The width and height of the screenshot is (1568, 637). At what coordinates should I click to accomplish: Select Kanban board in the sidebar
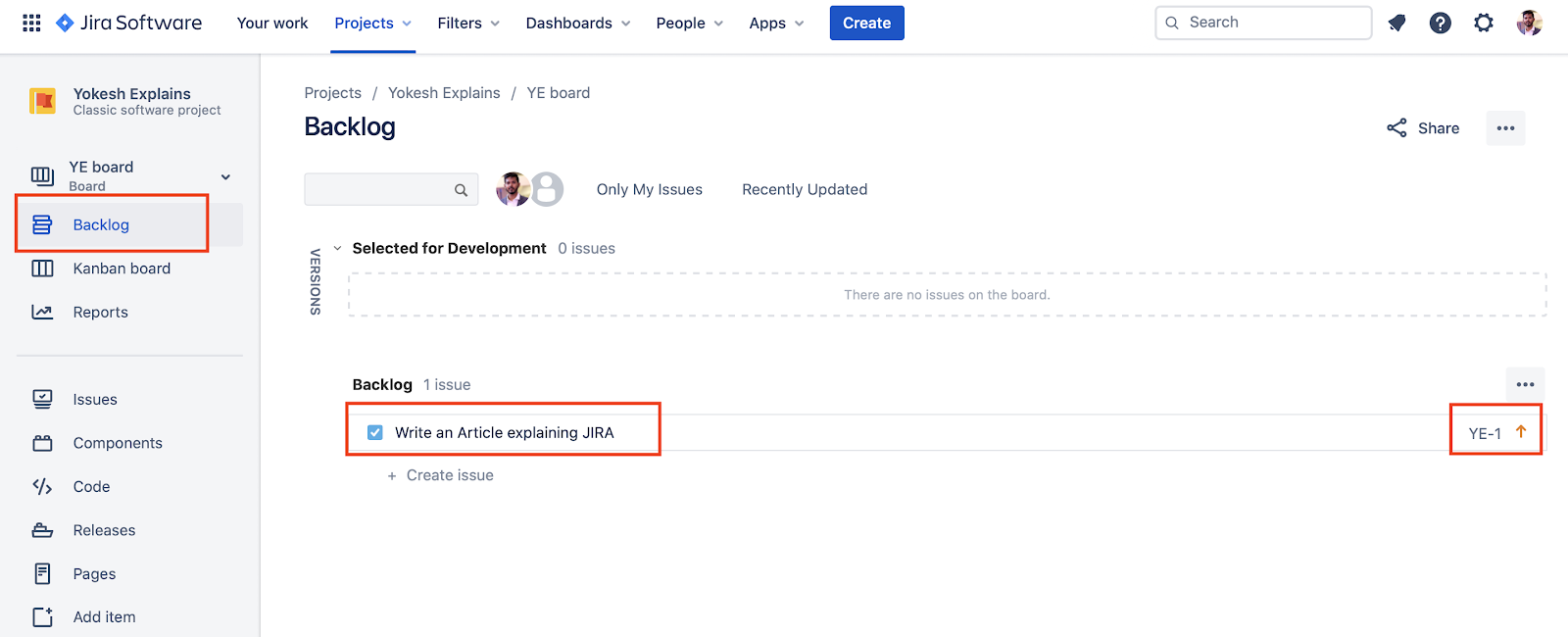(122, 269)
